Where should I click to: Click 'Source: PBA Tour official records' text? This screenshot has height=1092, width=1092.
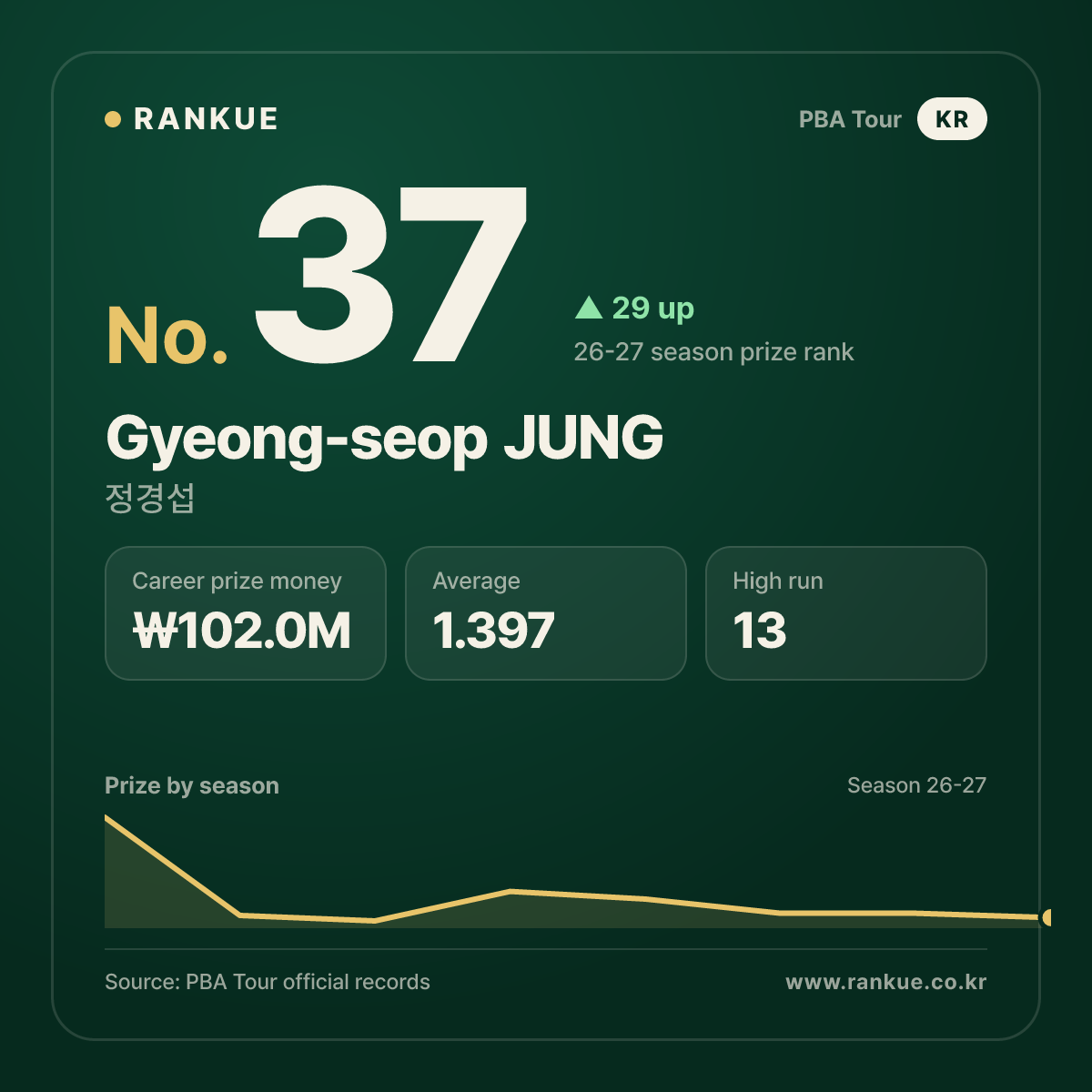[268, 982]
